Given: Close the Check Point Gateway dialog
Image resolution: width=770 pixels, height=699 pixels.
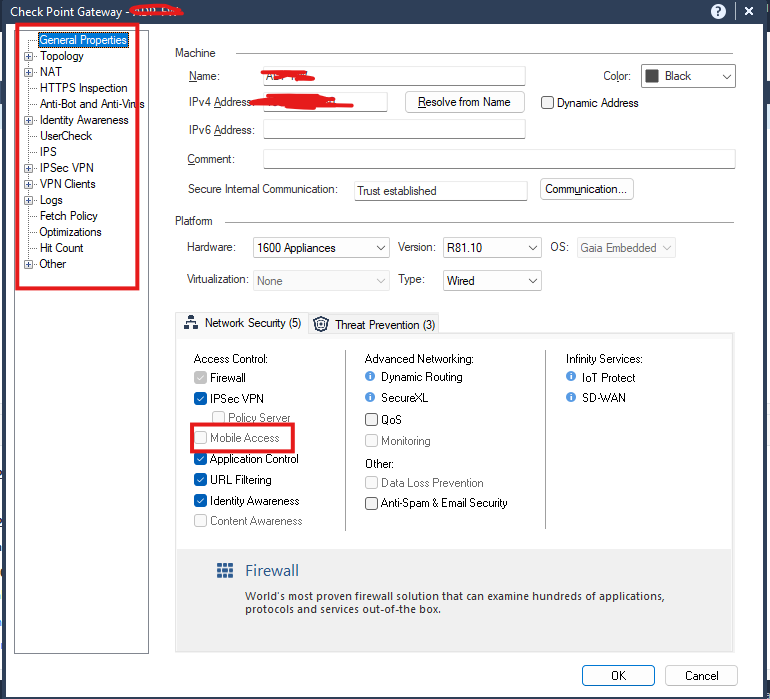Looking at the screenshot, I should point(749,11).
